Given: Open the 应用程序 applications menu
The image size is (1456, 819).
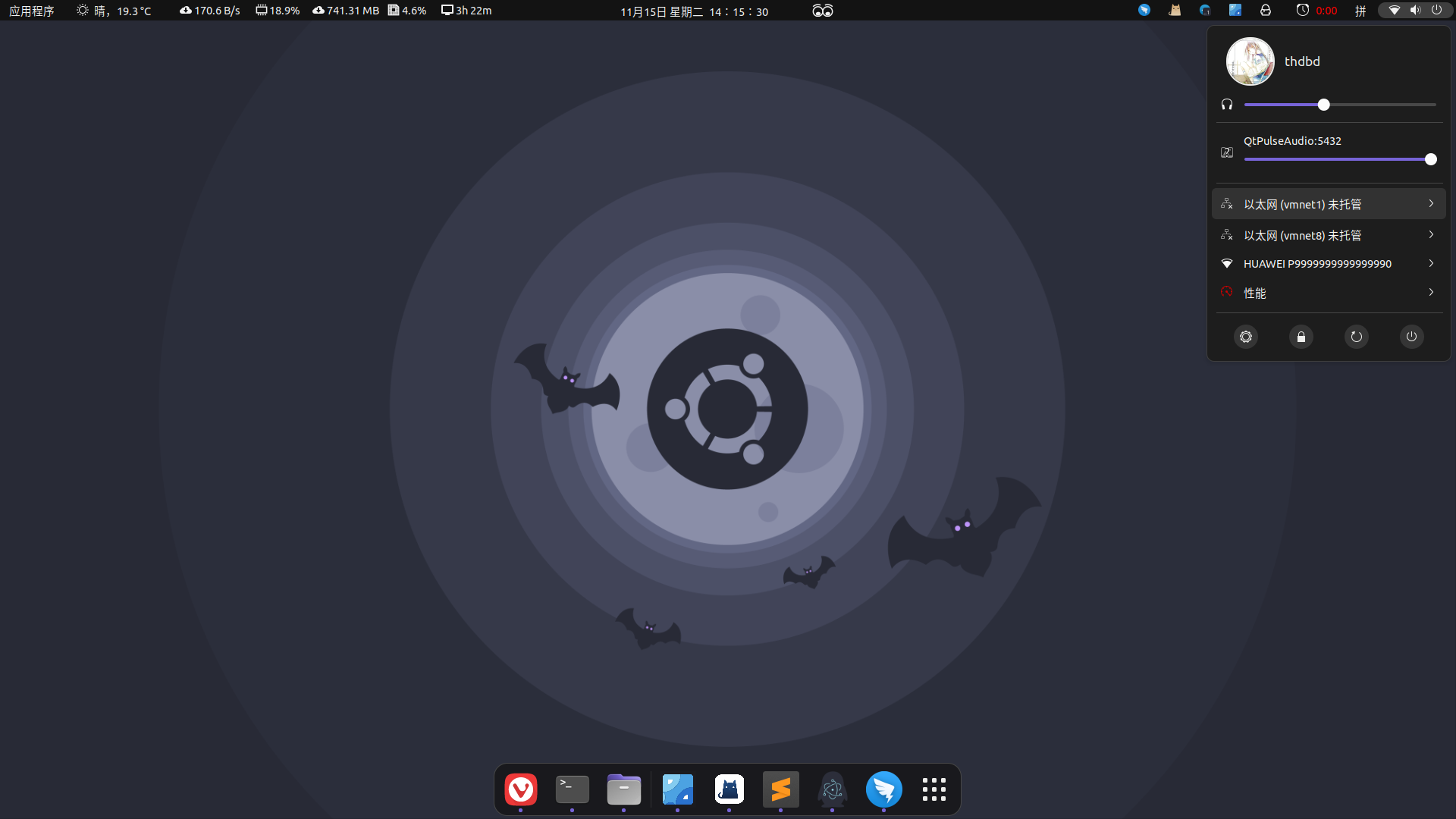Looking at the screenshot, I should click(32, 11).
